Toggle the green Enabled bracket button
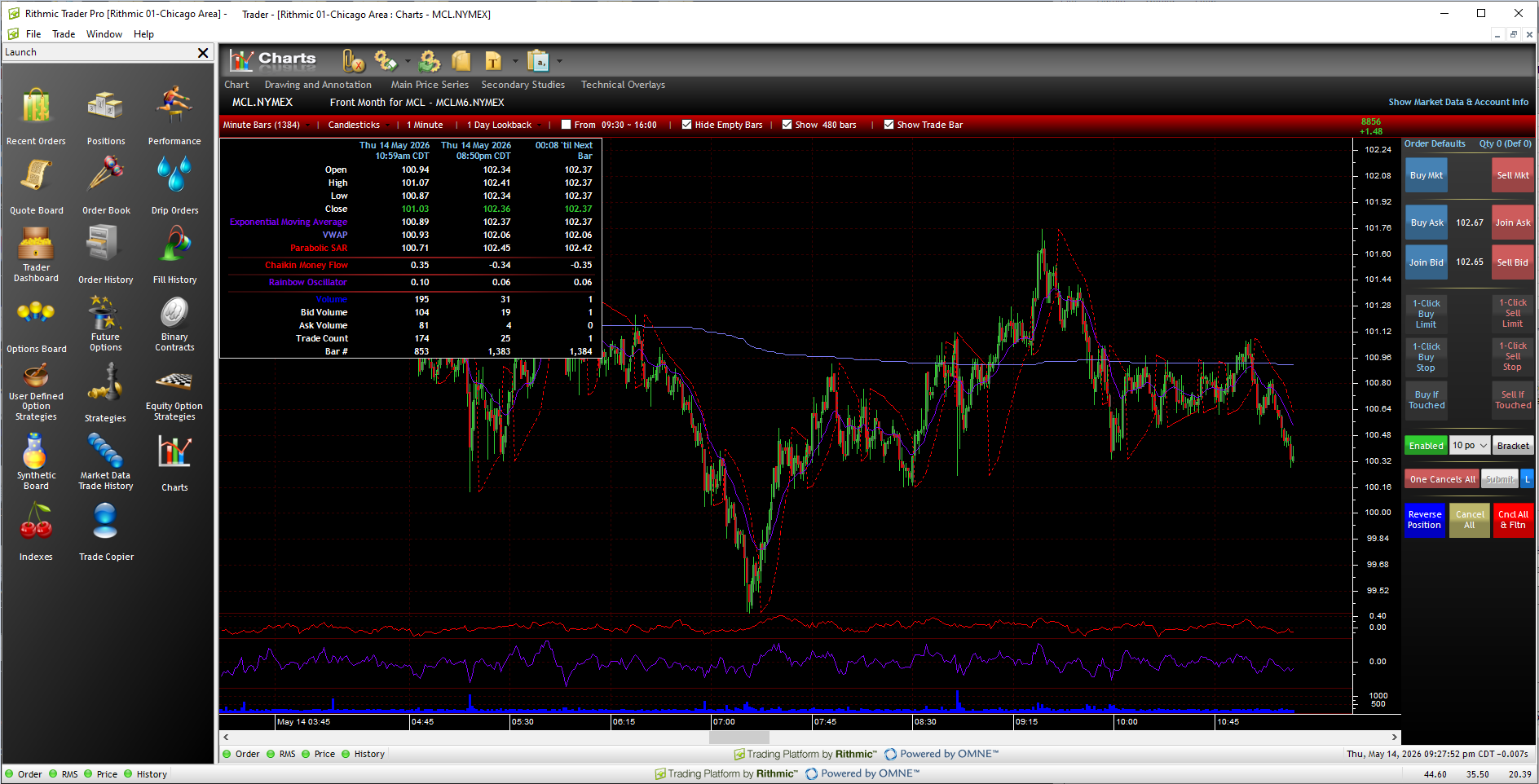 [x=1427, y=446]
